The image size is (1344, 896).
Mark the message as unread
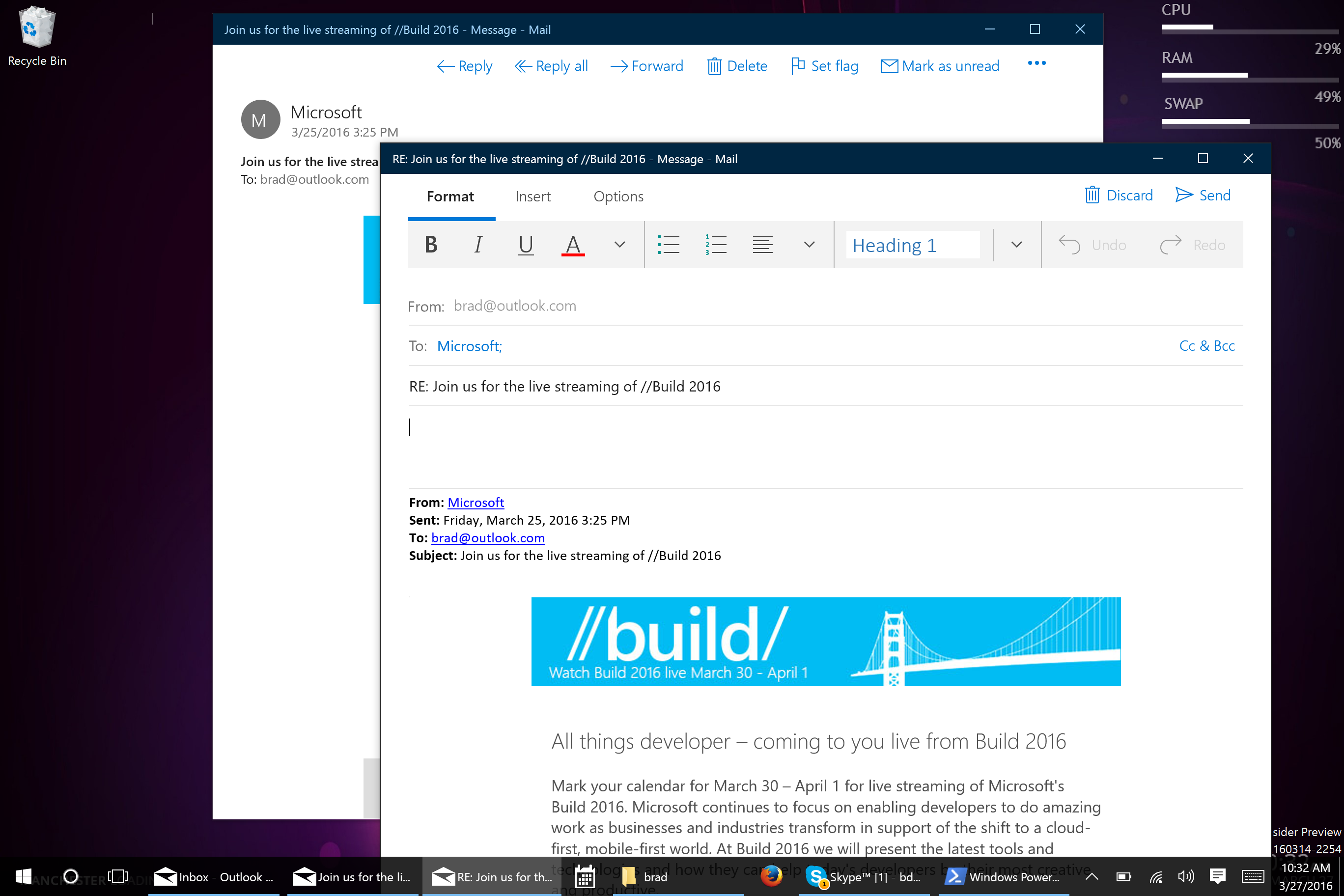939,66
